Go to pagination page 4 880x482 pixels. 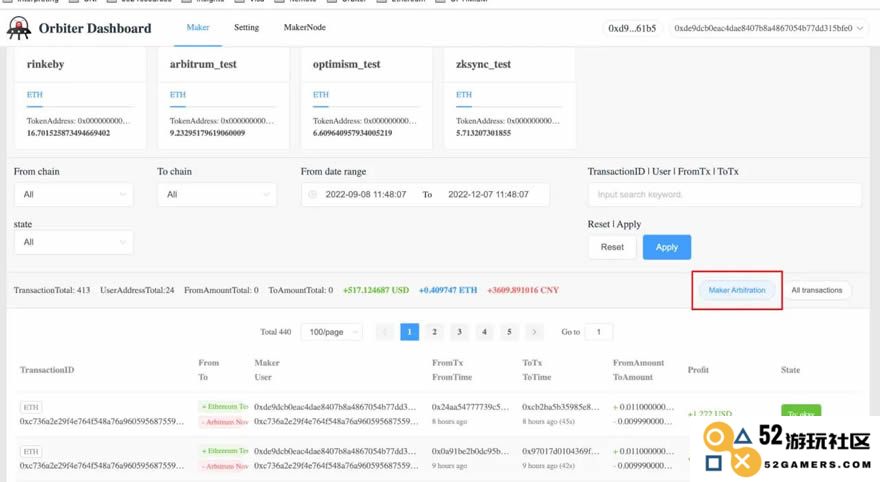(x=484, y=332)
